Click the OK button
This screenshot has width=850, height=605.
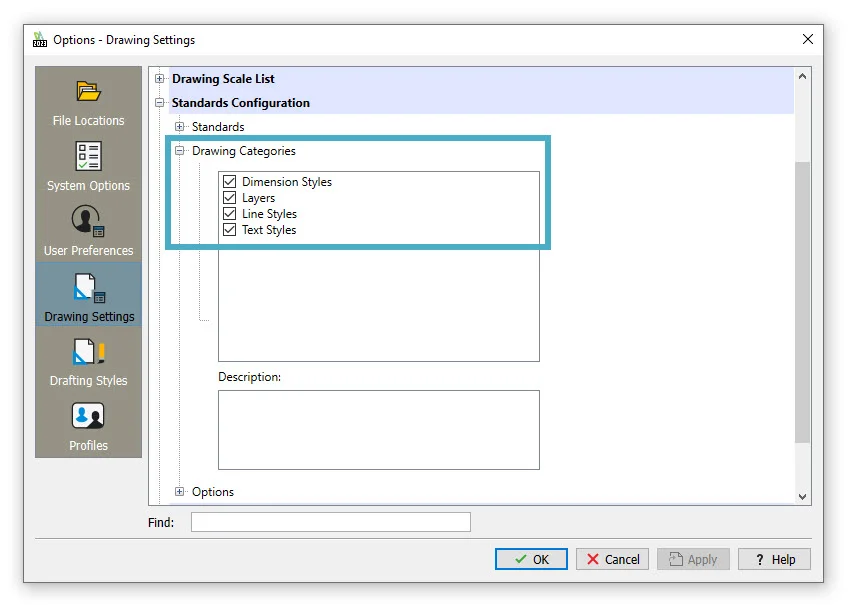point(531,559)
